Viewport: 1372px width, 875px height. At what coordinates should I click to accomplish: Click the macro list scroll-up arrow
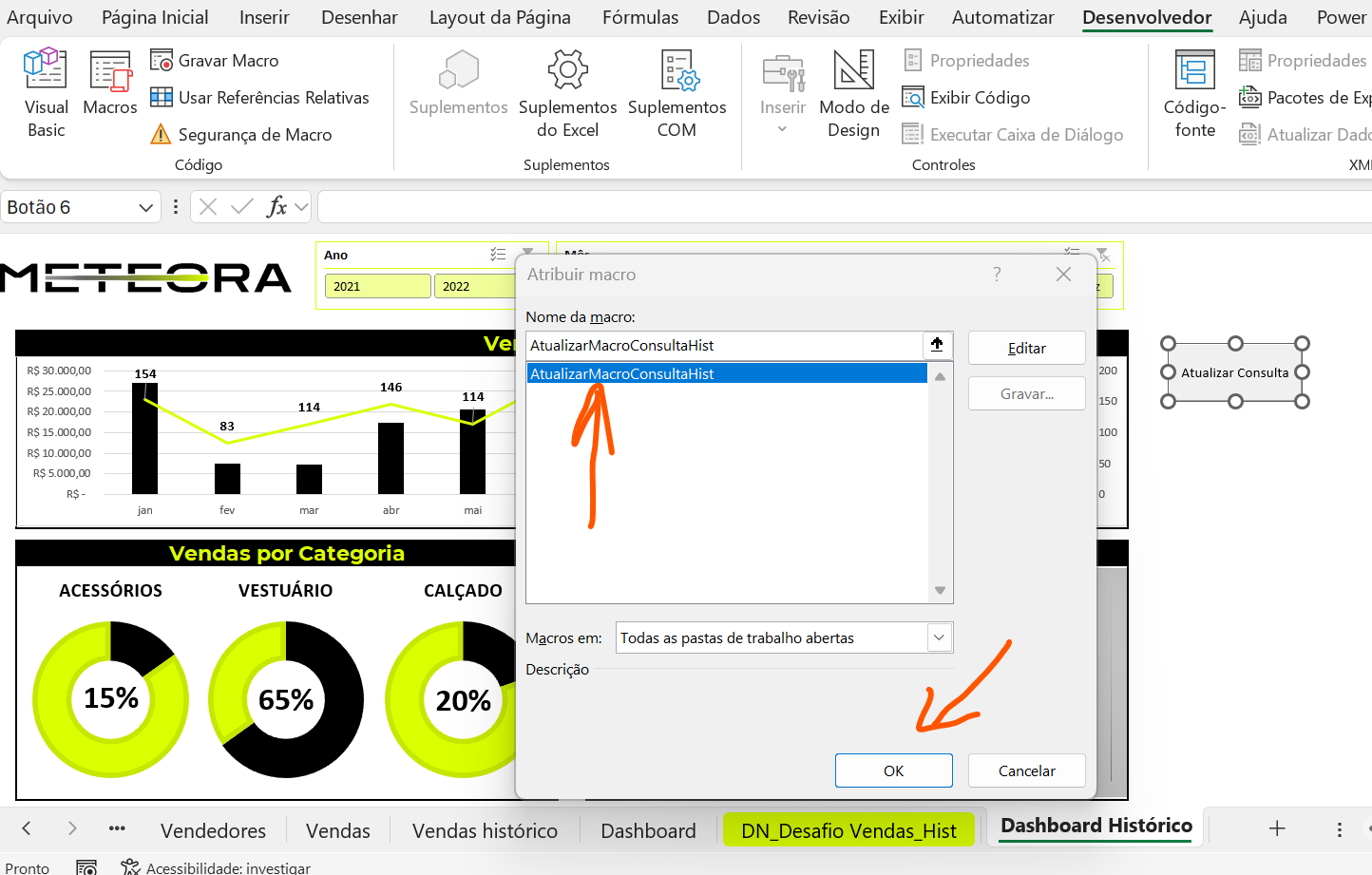coord(940,376)
